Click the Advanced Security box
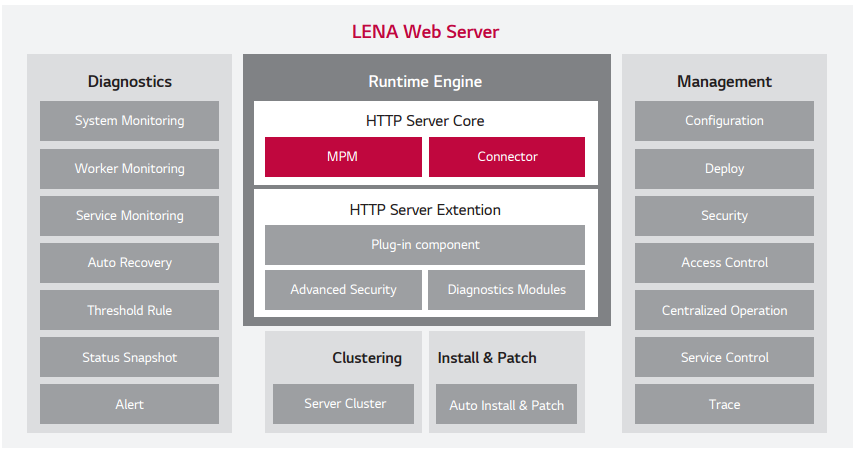The image size is (860, 456). pyautogui.click(x=343, y=290)
